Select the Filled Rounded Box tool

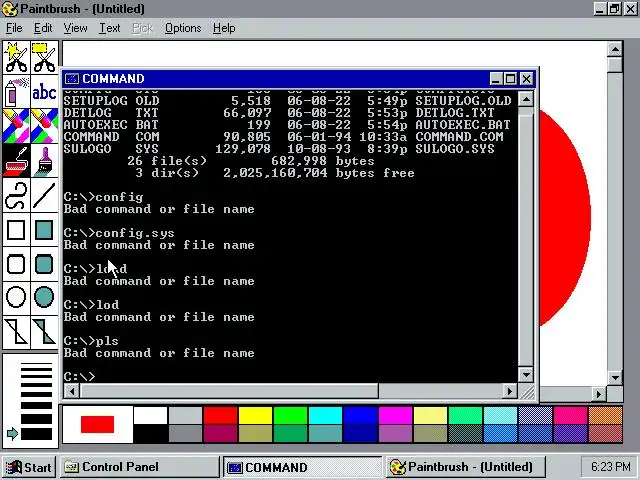coord(44,264)
